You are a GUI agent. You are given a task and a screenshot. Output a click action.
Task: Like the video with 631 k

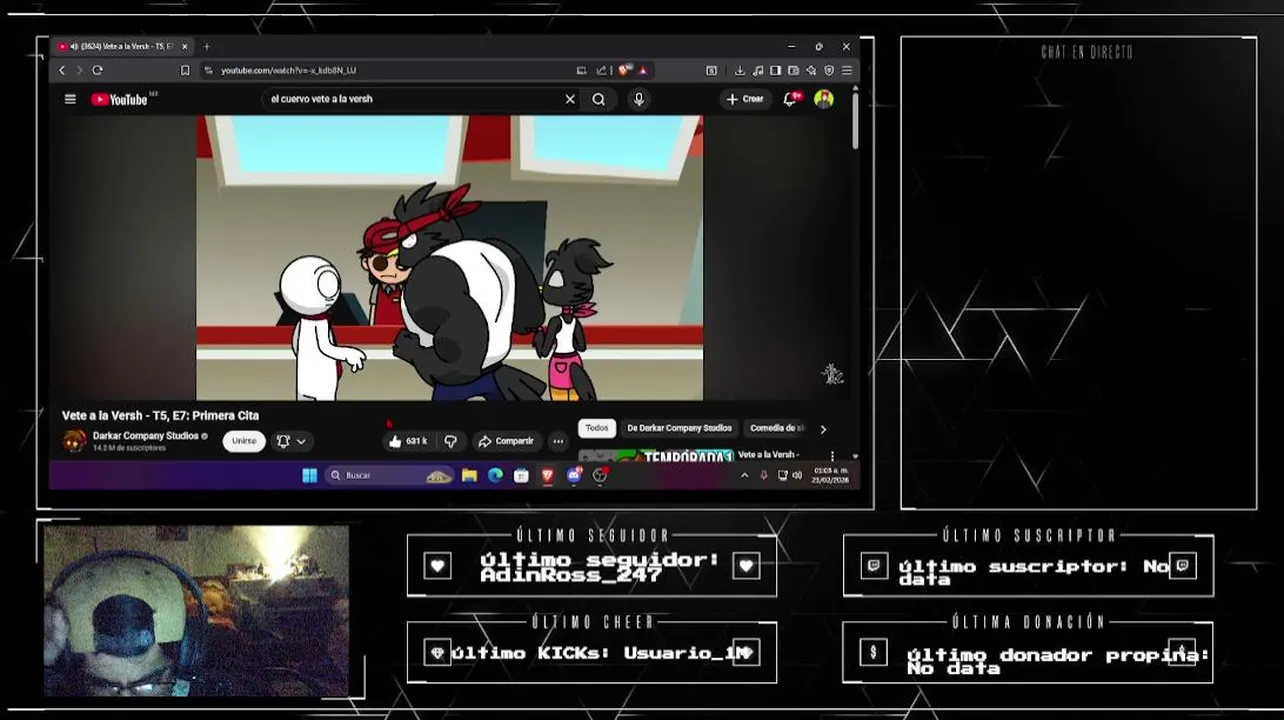click(408, 441)
